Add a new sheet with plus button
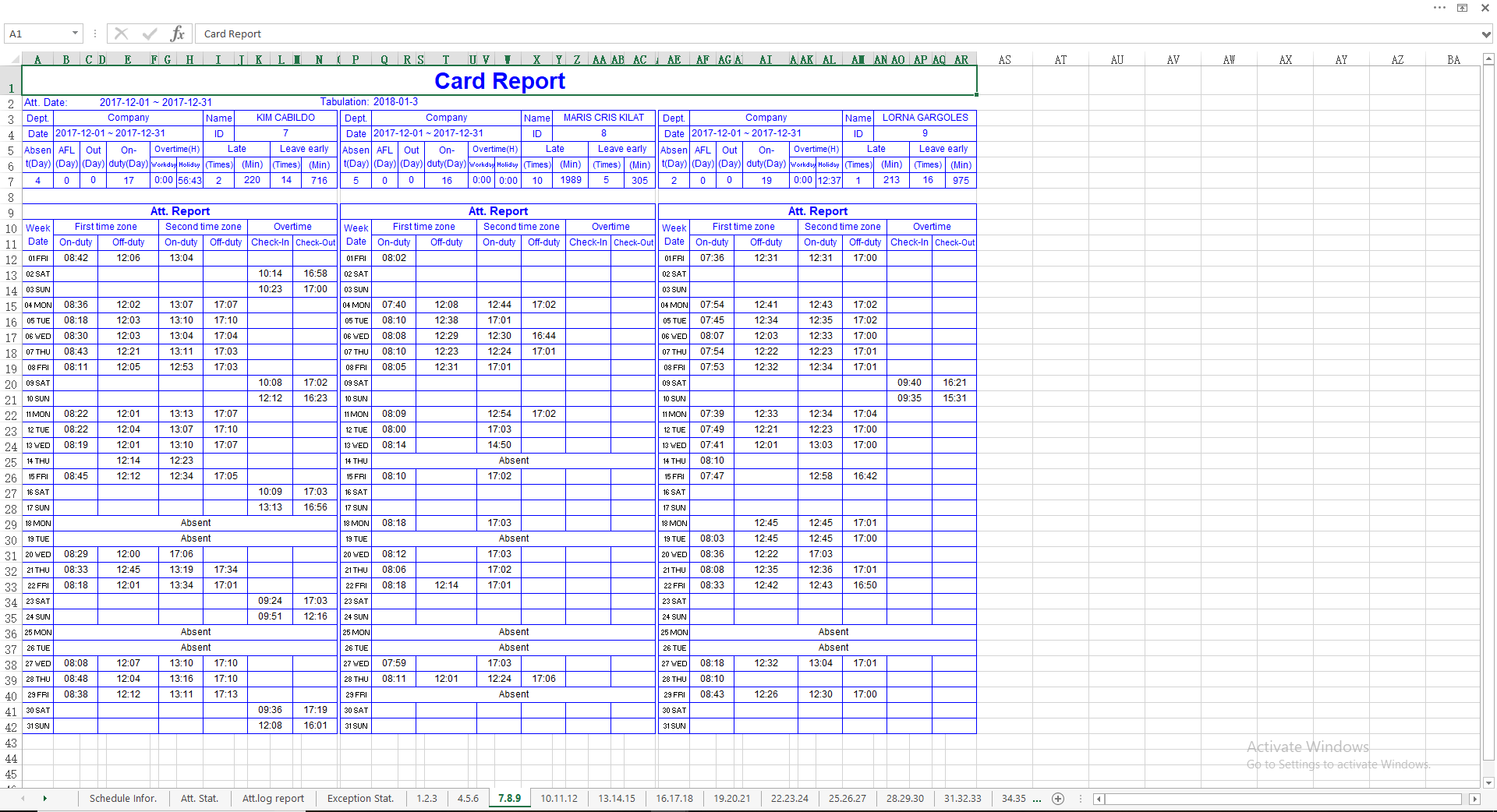The height and width of the screenshot is (812, 1497). [x=1058, y=798]
